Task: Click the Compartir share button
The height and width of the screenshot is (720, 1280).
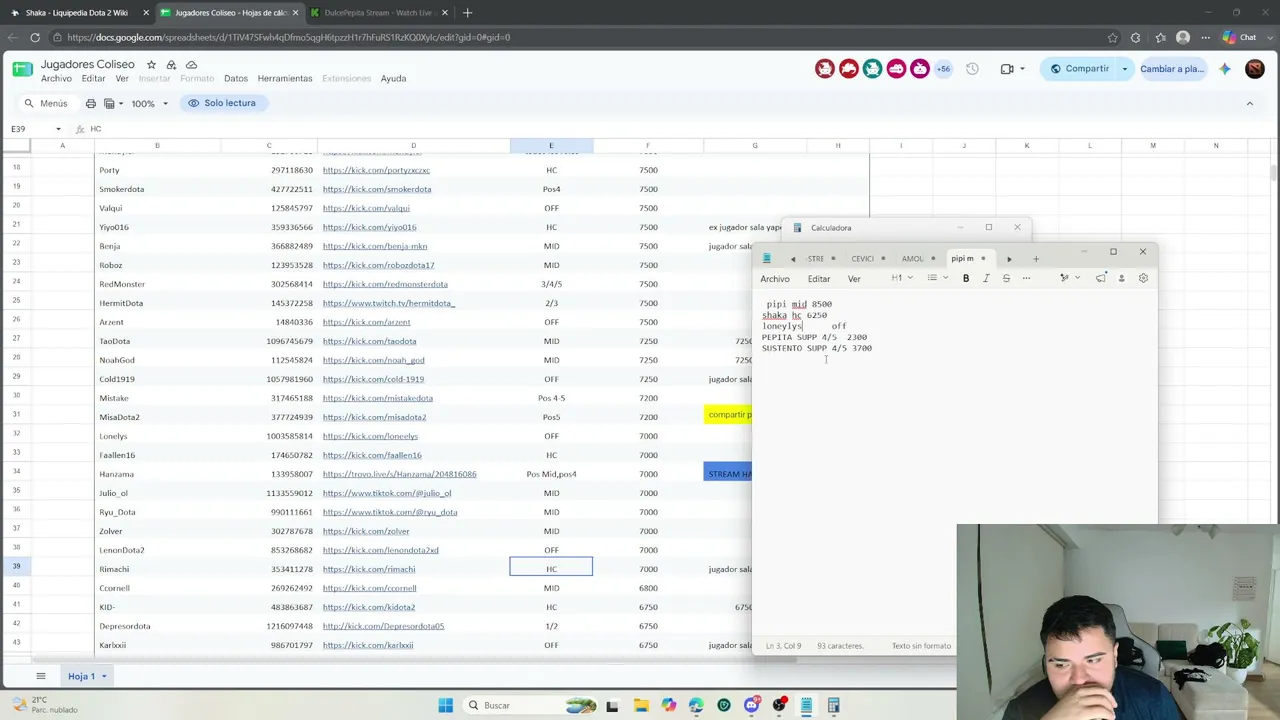Action: [1078, 69]
